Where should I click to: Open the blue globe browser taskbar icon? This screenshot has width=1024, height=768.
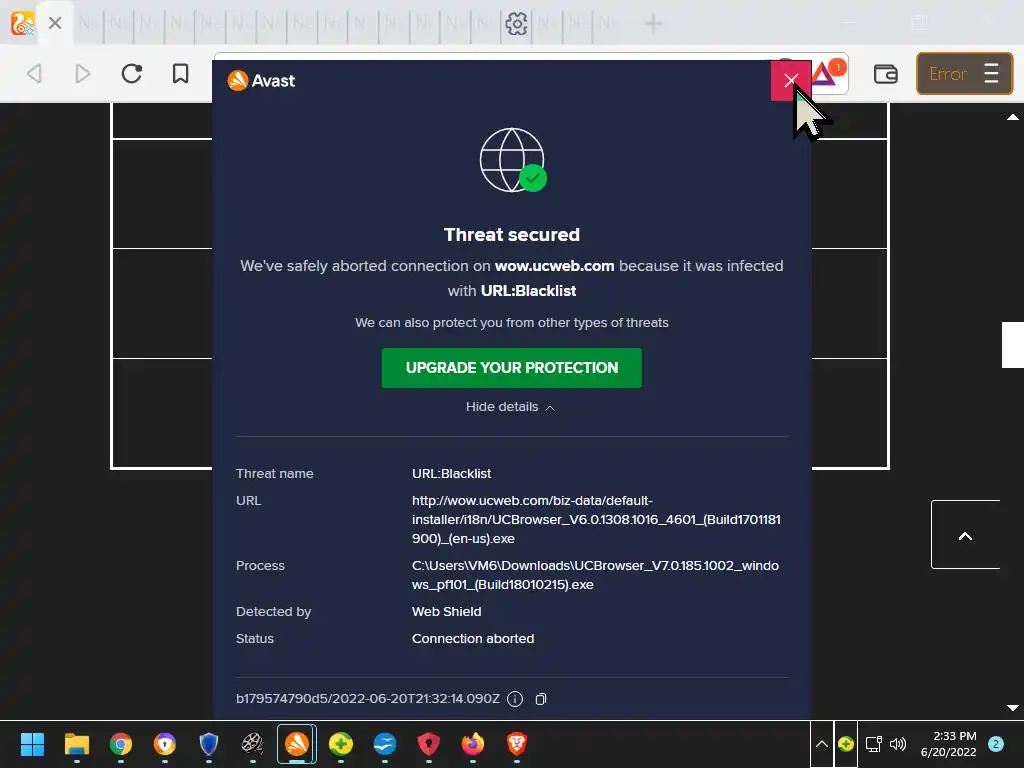click(x=385, y=744)
